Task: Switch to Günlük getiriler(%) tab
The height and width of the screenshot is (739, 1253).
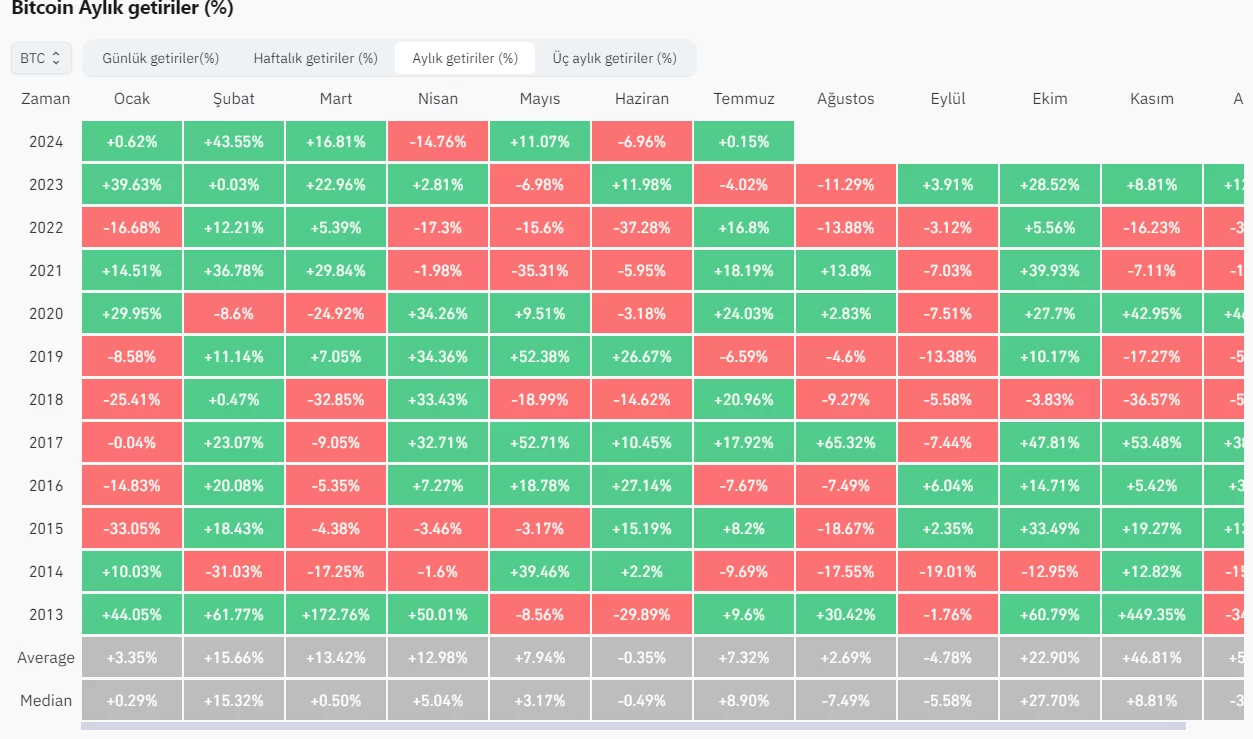Action: (160, 58)
